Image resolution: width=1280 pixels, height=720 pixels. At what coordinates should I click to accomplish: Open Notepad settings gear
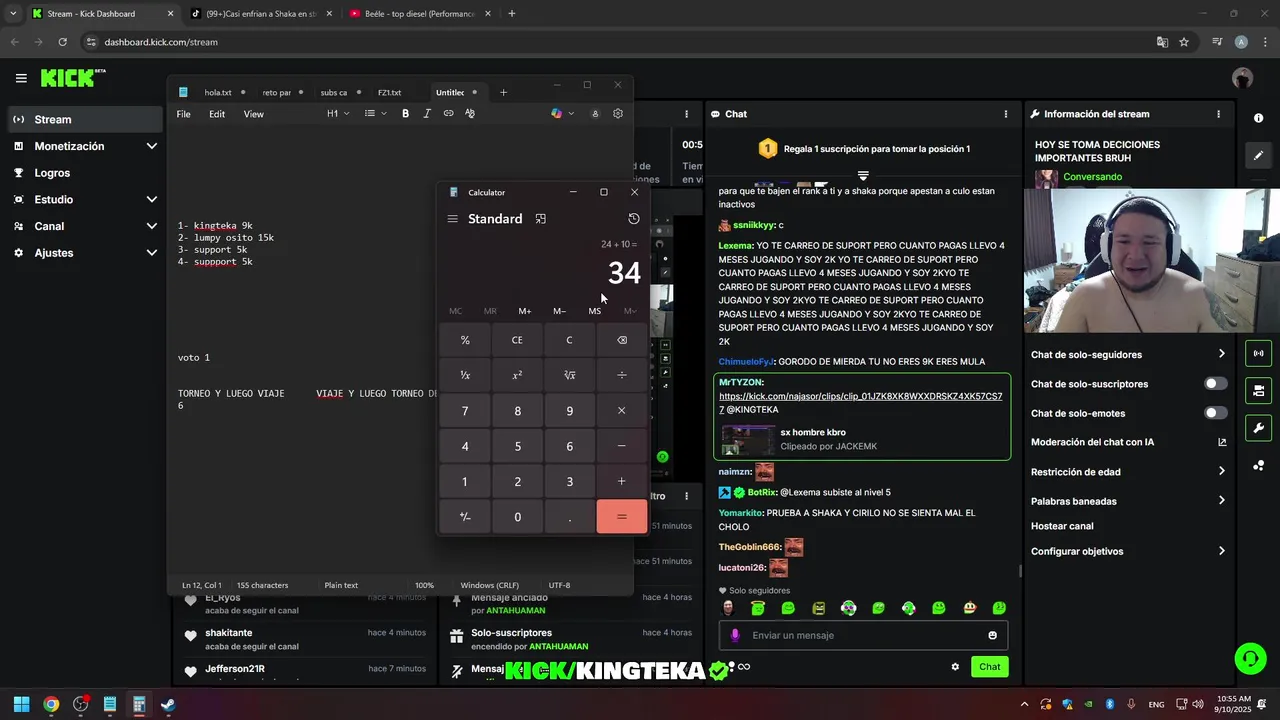[x=618, y=114]
